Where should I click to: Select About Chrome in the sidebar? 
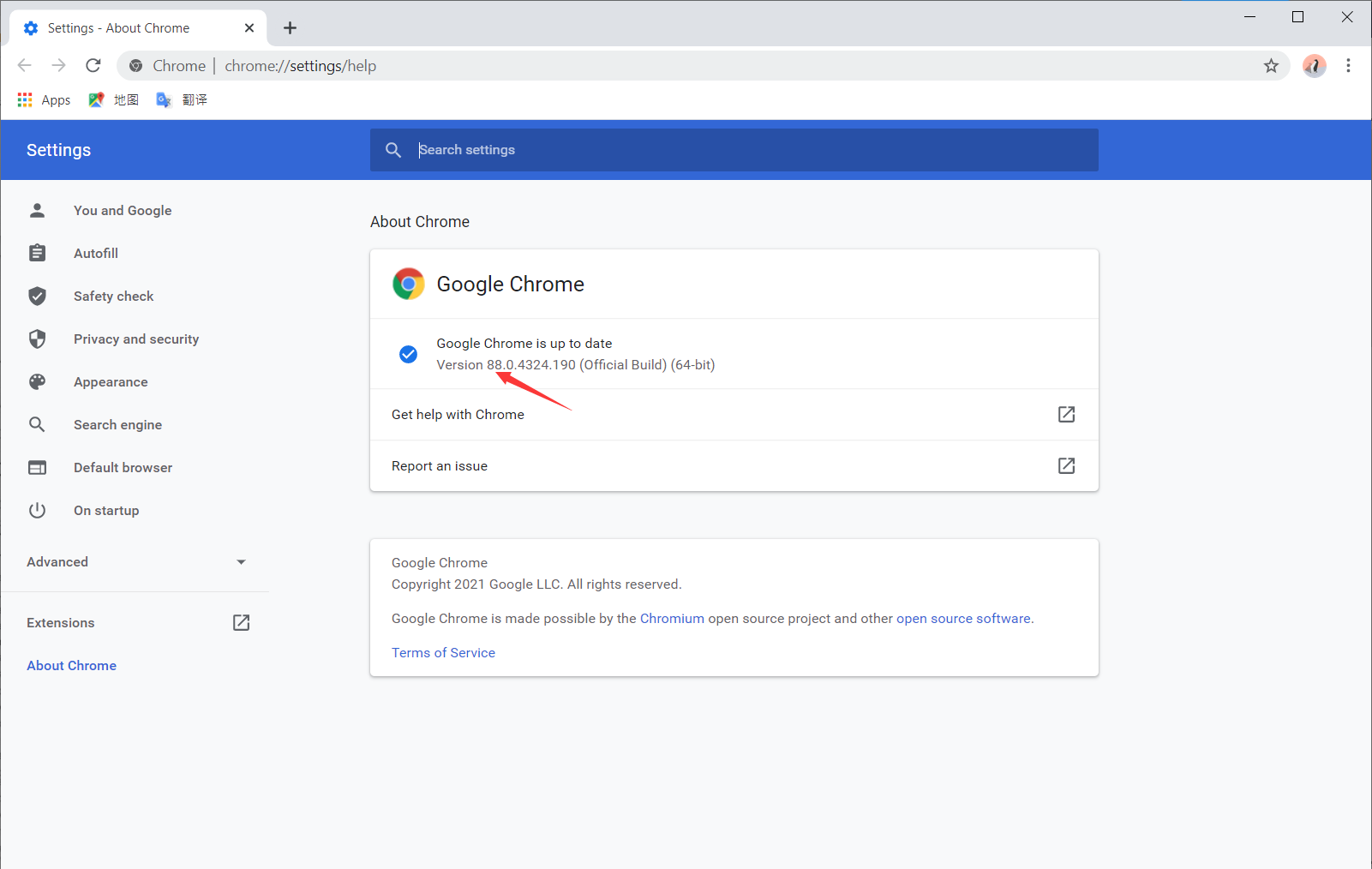pyautogui.click(x=71, y=665)
